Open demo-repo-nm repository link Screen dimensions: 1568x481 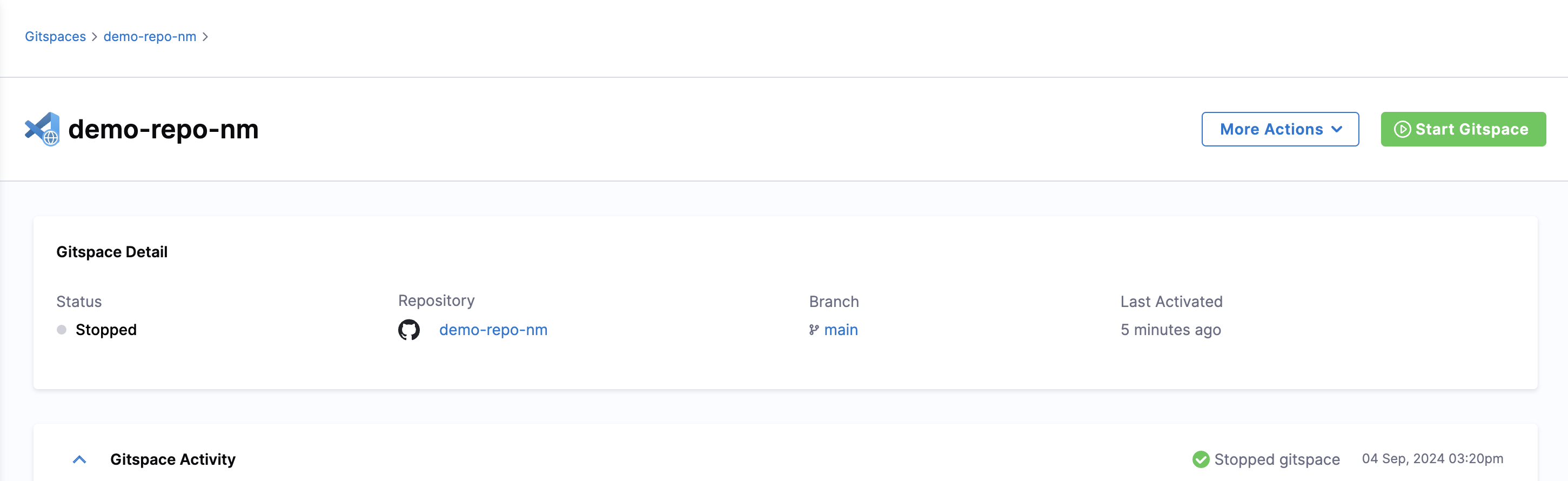494,330
